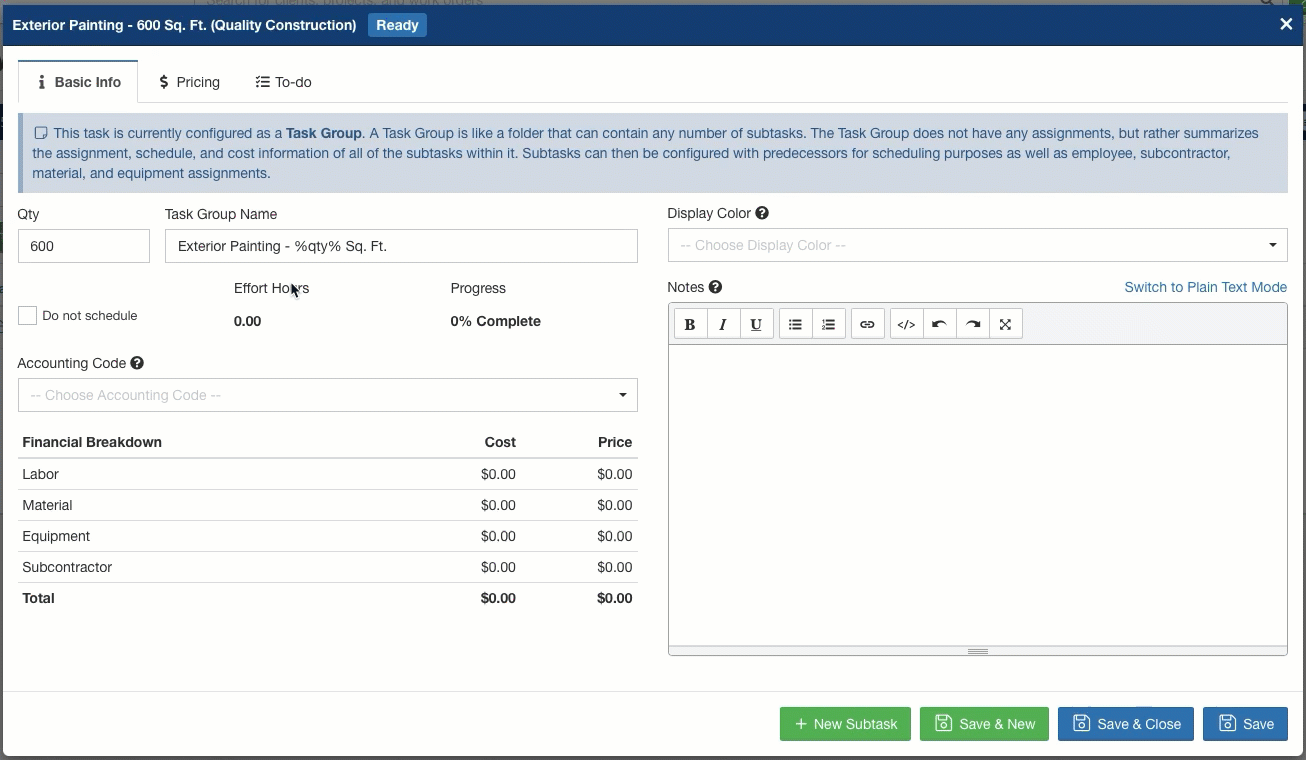Apply bold formatting in Notes editor
The height and width of the screenshot is (760, 1306).
pos(690,324)
